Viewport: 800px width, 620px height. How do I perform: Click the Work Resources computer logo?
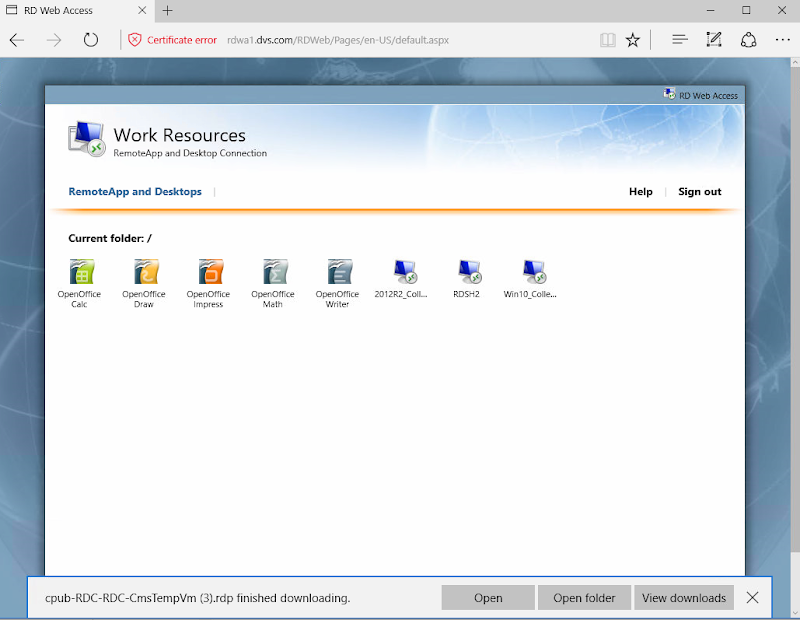[x=87, y=139]
